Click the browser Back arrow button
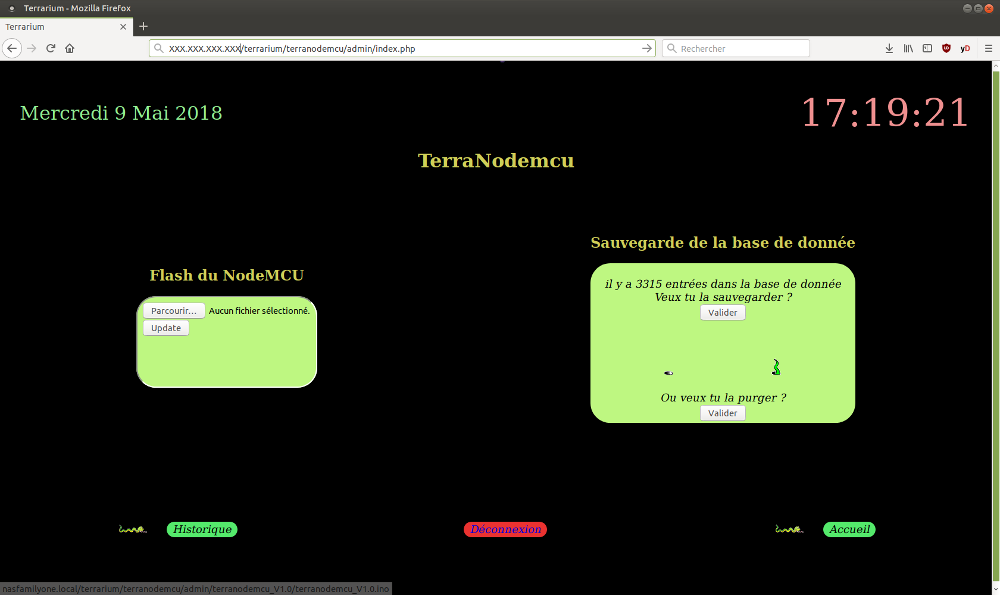 click(12, 48)
